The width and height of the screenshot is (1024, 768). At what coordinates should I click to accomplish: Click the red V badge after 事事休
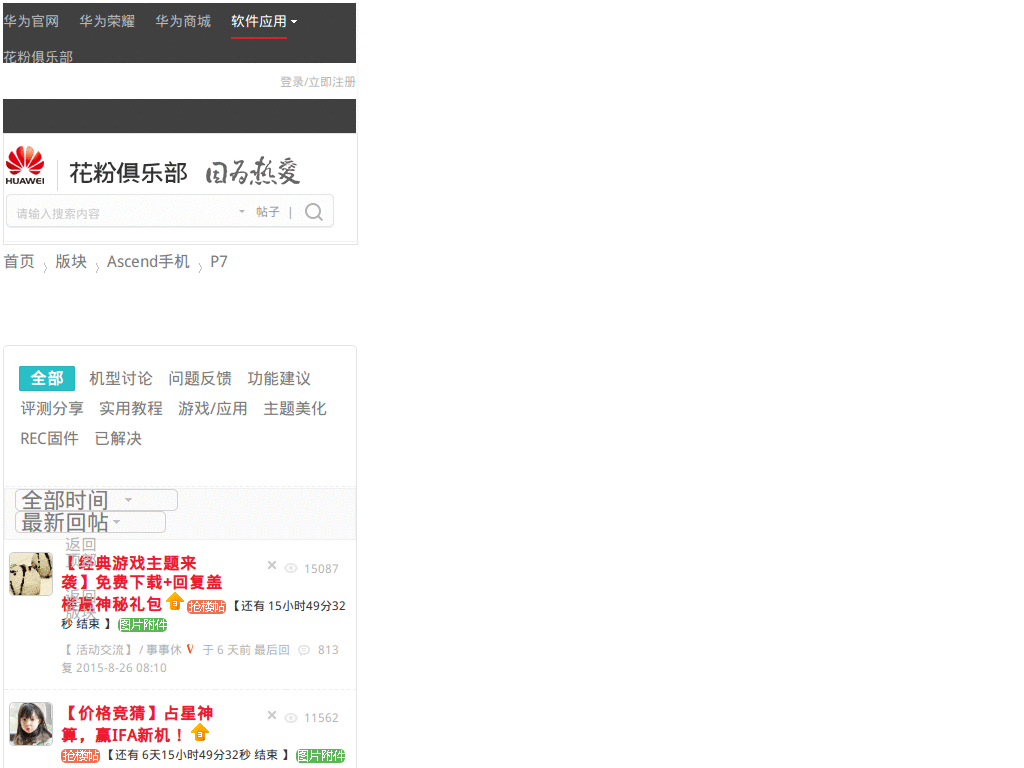(x=190, y=648)
